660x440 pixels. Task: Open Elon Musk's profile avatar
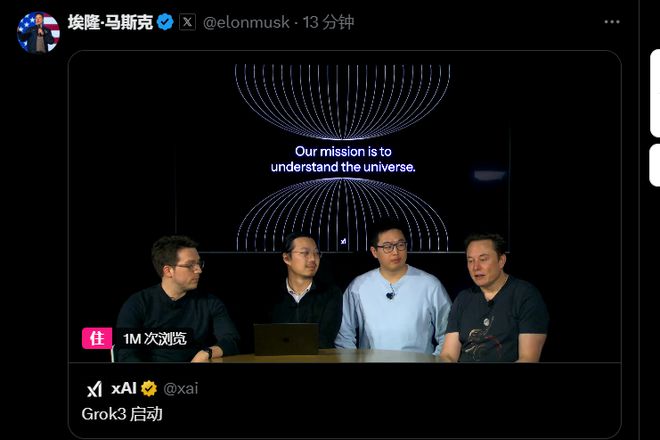pos(38,32)
